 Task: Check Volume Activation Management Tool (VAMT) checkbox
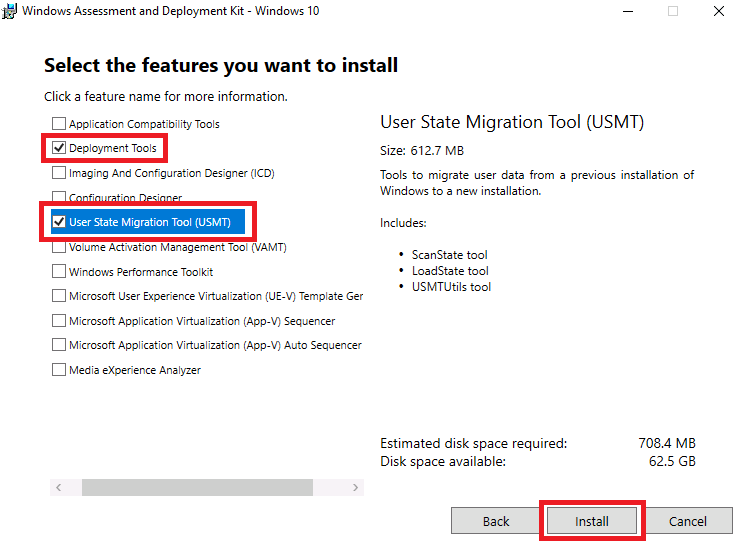point(59,247)
